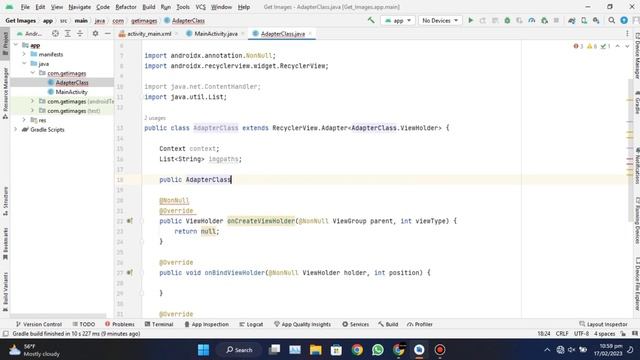Click the CRLF line separator in status bar
This screenshot has height=360, width=640.
click(562, 333)
